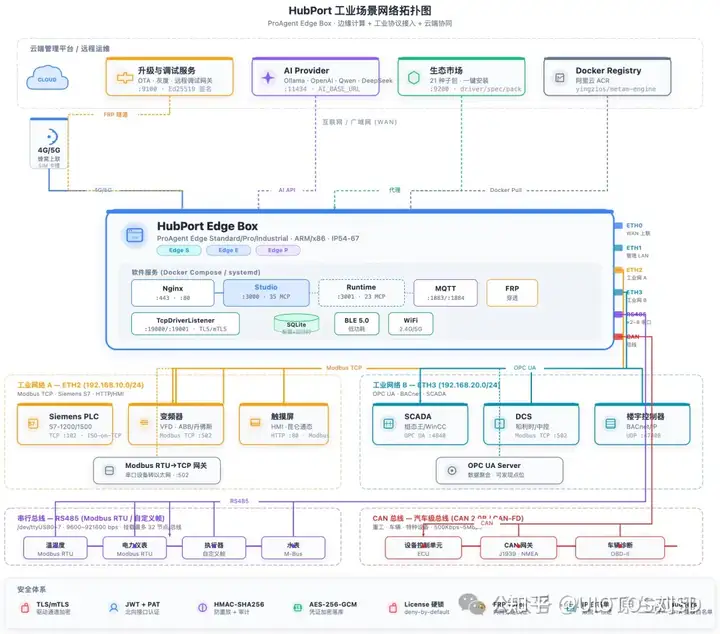The height and width of the screenshot is (634, 720).
Task: Click the '软件服务 (Docker Compose / systemd)' label
Action: [x=196, y=272]
